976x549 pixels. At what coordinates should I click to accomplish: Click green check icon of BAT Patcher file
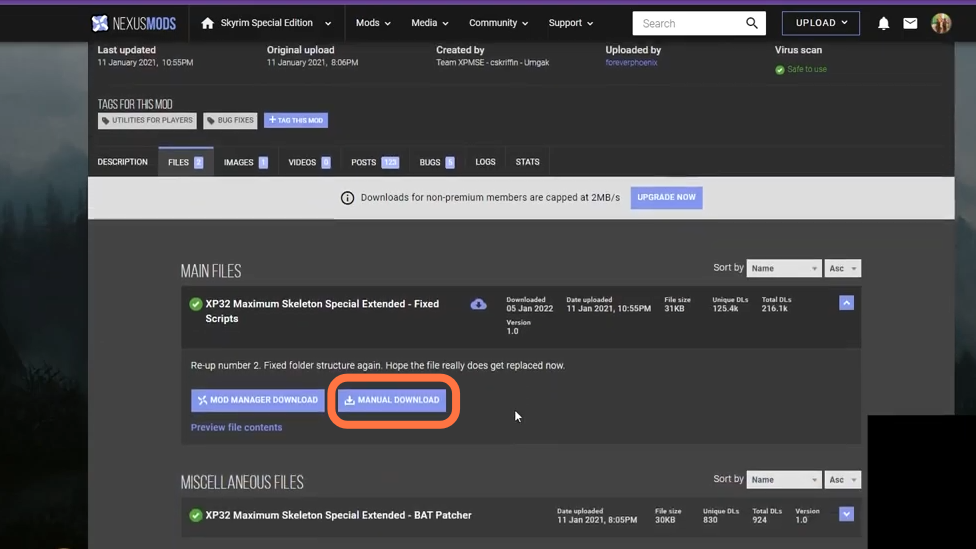(195, 515)
